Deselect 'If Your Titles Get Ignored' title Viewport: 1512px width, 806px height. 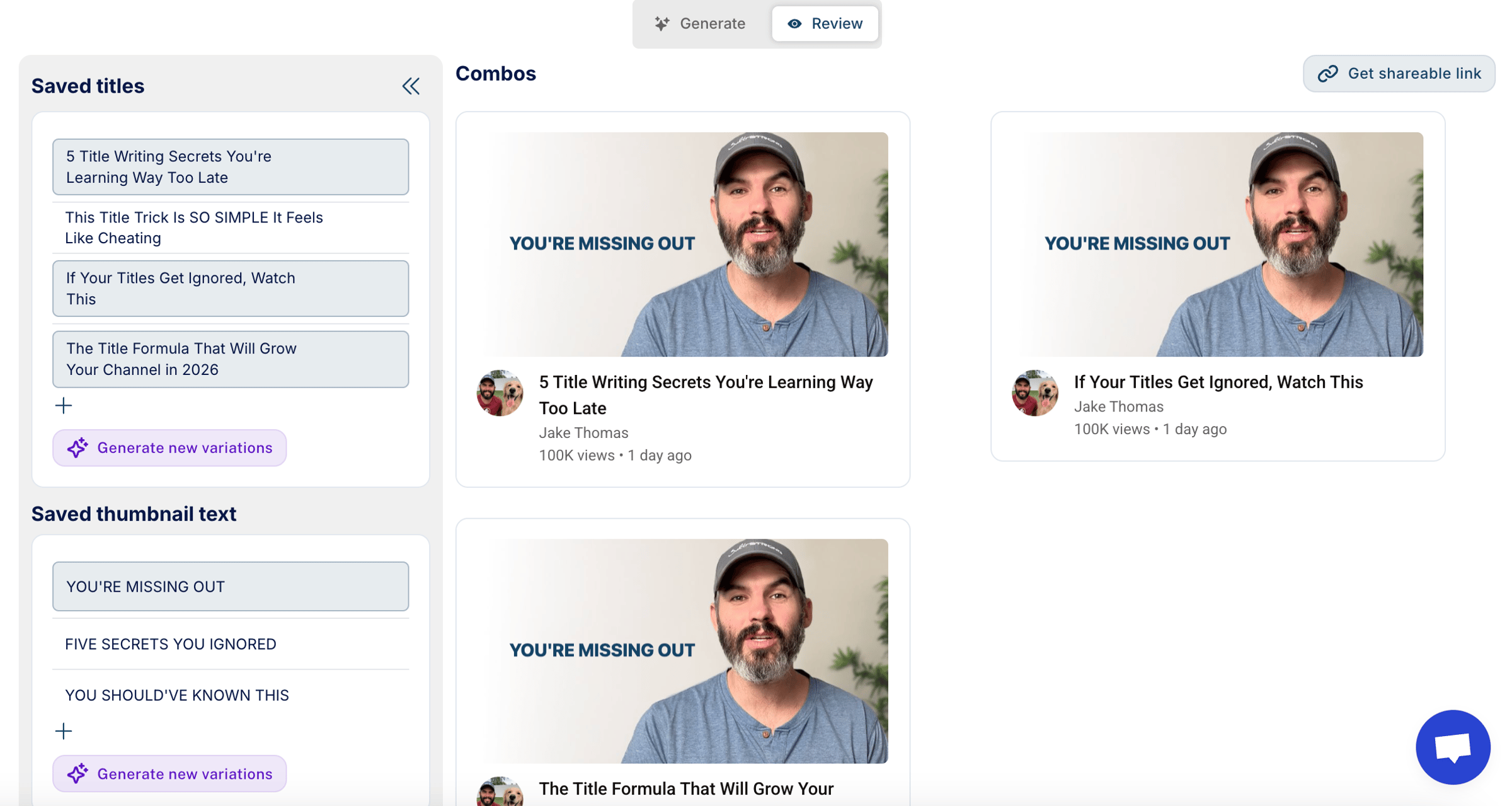pyautogui.click(x=231, y=289)
